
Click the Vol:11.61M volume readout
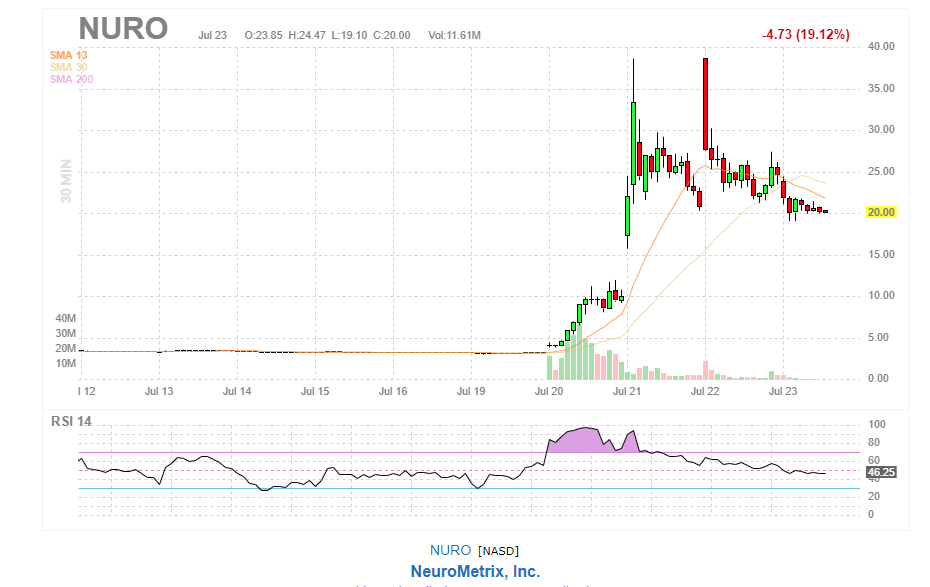[x=454, y=35]
